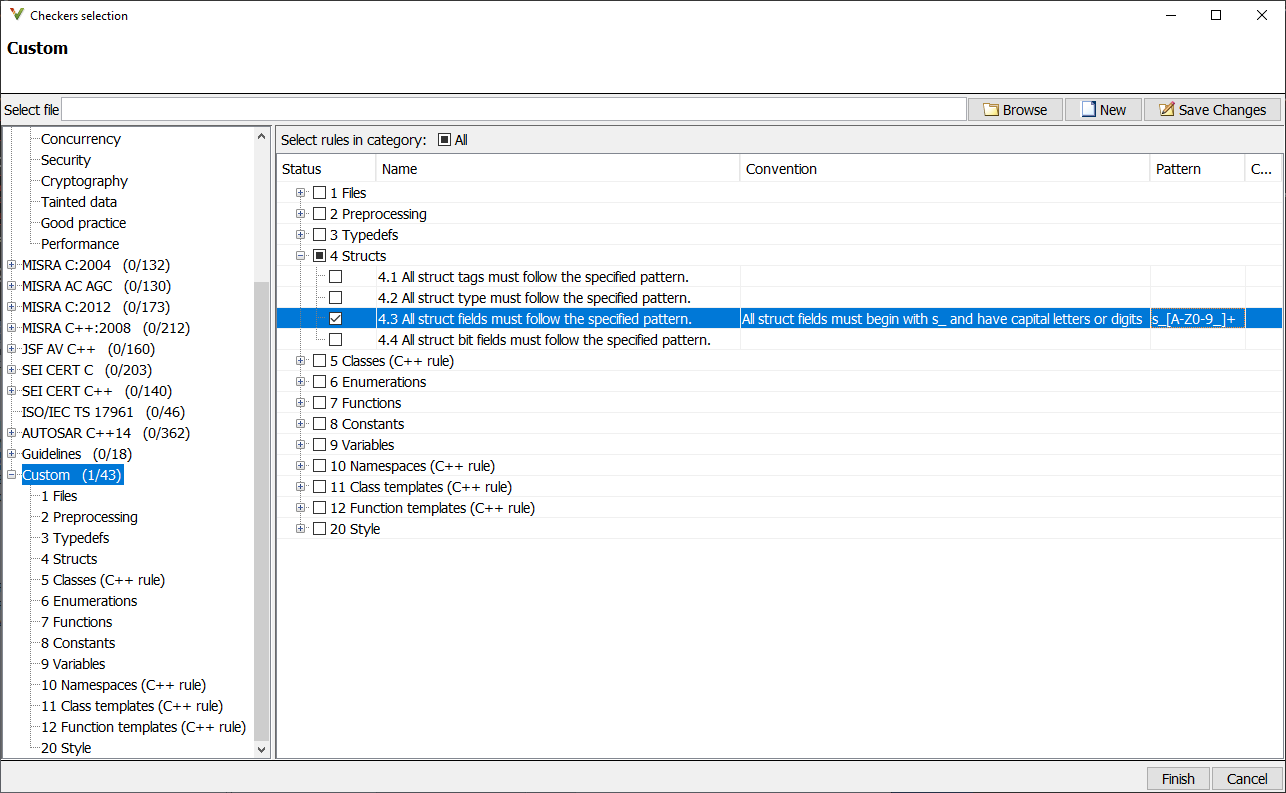Click the sidebar scrollbar down arrow

pos(261,749)
